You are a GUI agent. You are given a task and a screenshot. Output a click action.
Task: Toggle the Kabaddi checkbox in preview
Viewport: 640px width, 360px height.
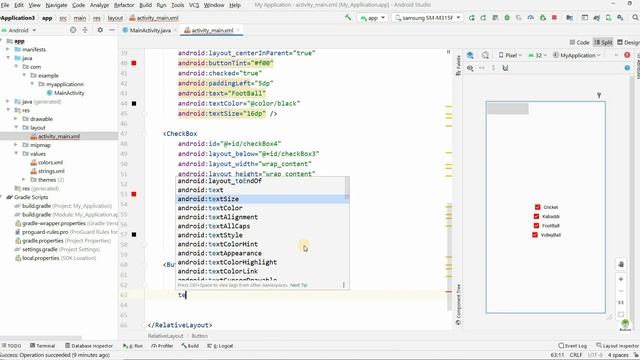537,216
